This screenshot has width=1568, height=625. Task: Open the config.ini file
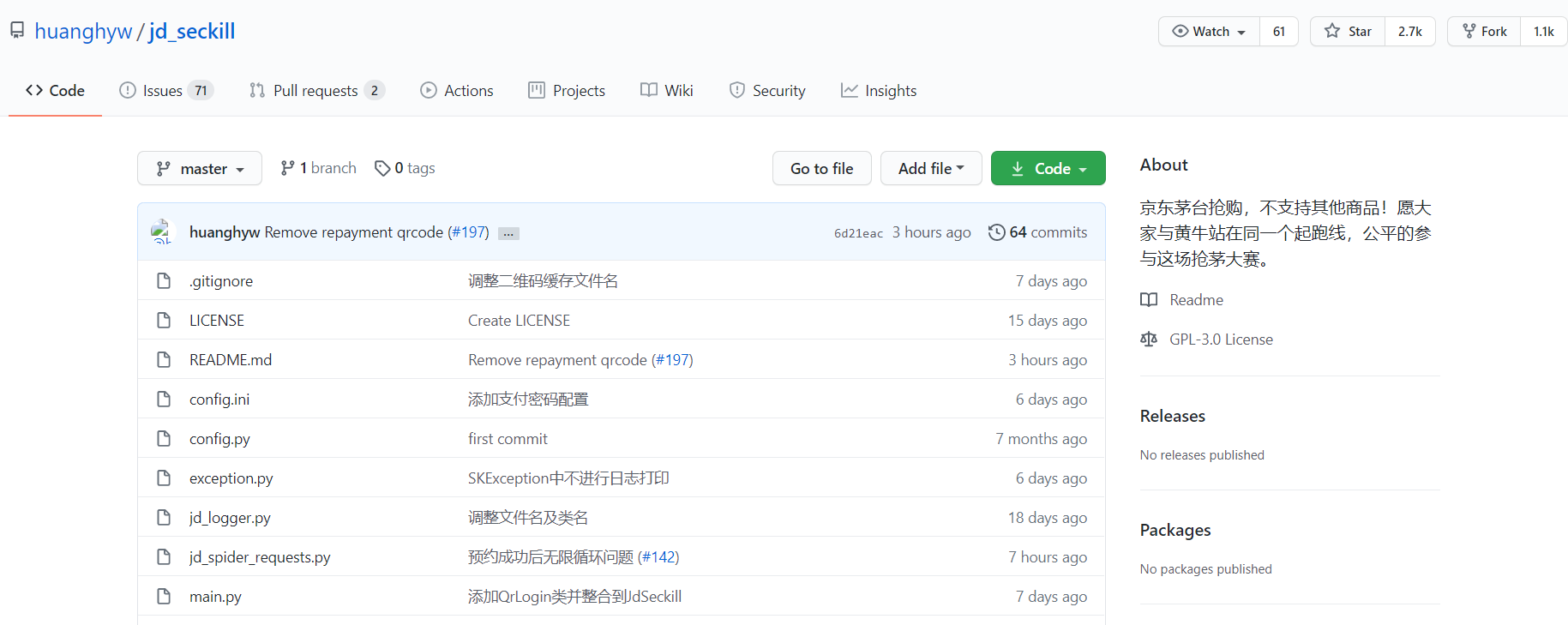tap(219, 400)
